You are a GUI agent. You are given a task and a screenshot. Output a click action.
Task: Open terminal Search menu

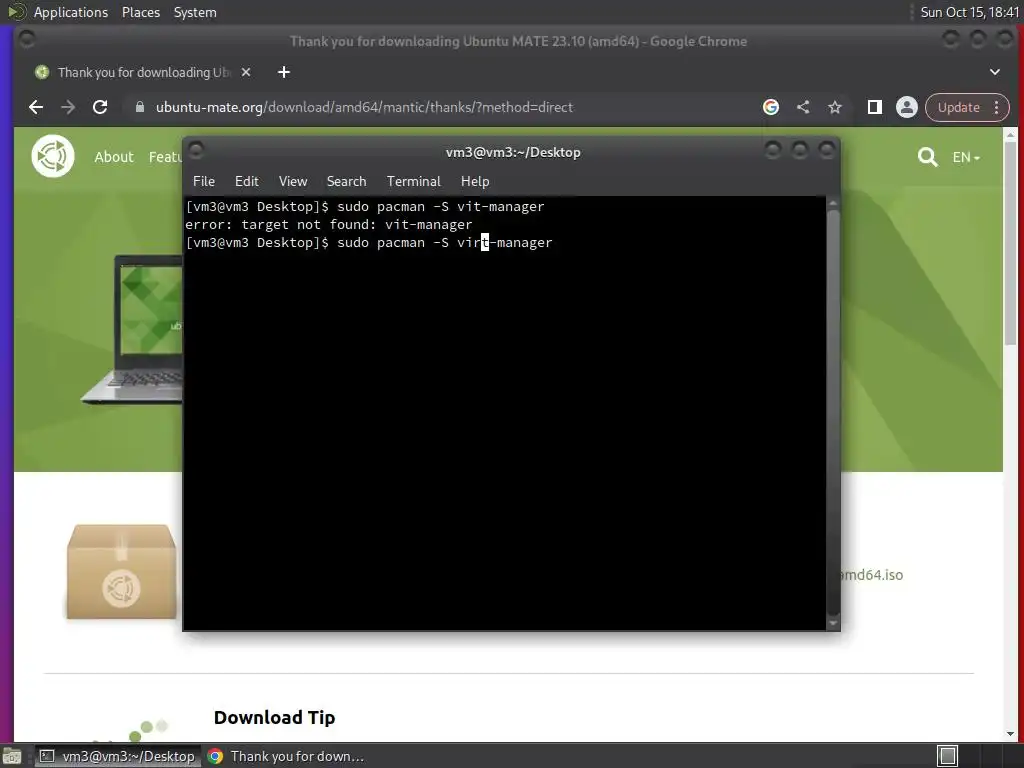346,182
